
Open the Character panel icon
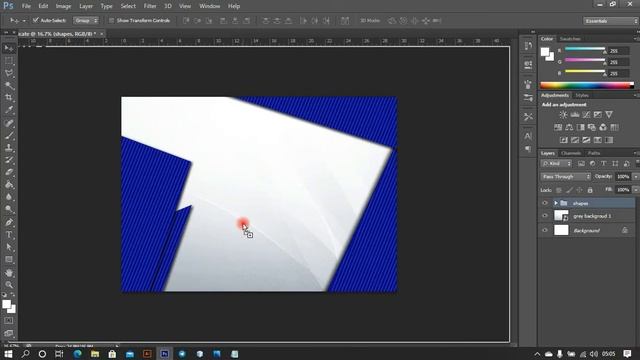pyautogui.click(x=528, y=136)
